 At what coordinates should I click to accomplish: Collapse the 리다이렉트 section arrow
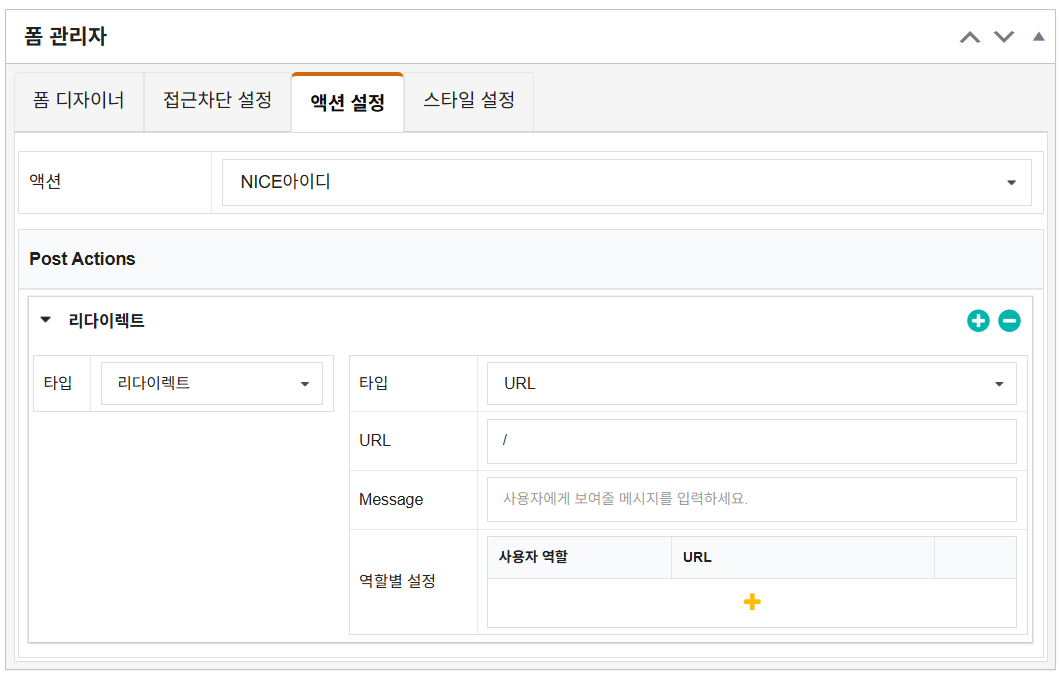(x=45, y=321)
